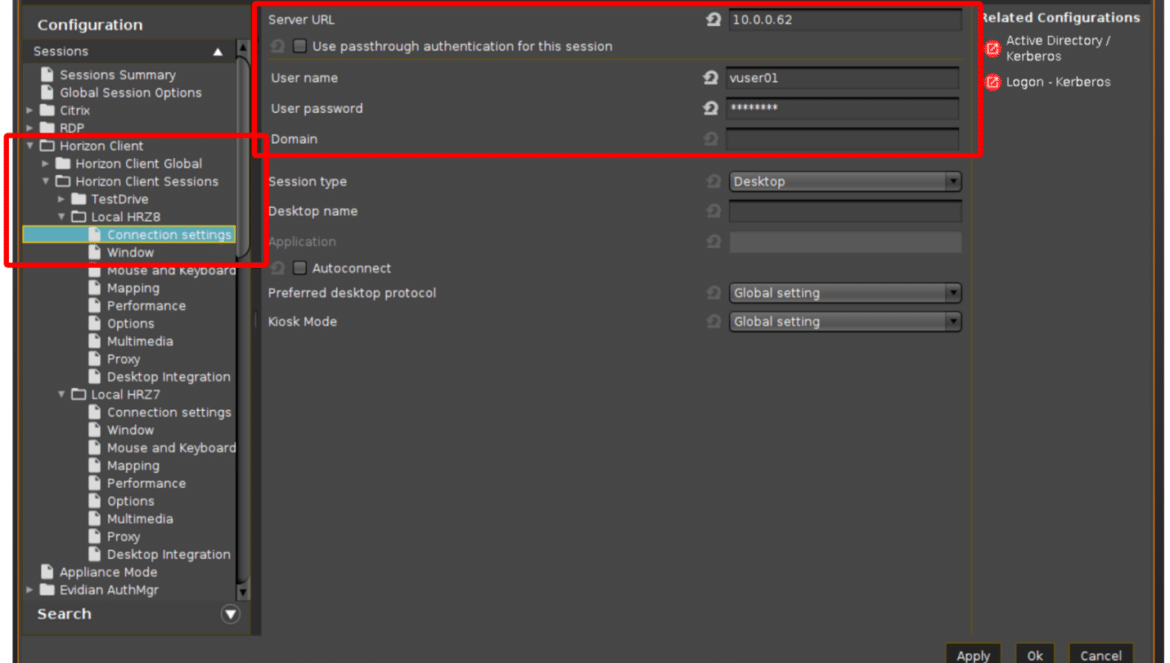
Task: Click the User name input field
Action: [x=842, y=78]
